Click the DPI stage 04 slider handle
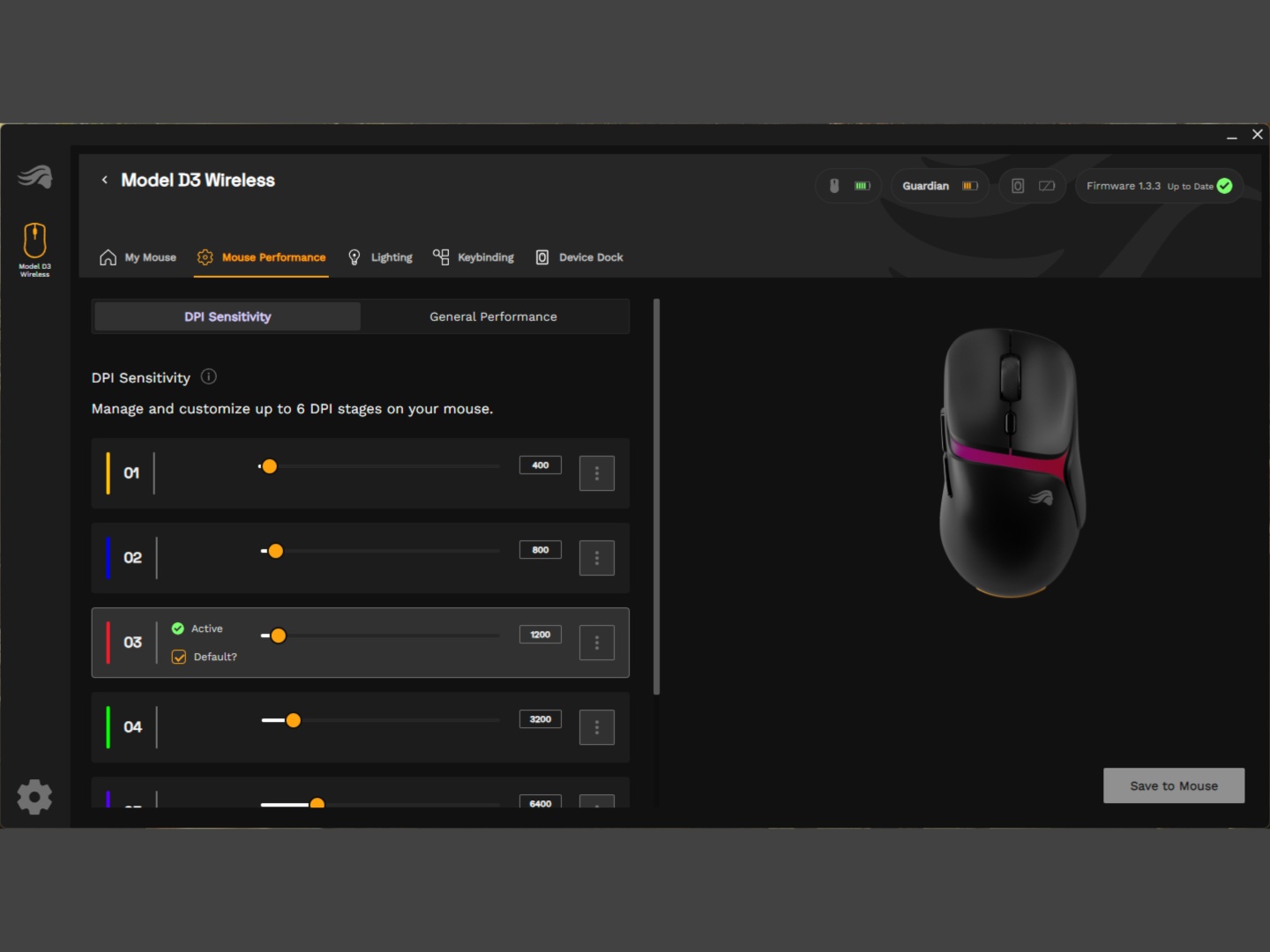The image size is (1270, 952). (294, 720)
